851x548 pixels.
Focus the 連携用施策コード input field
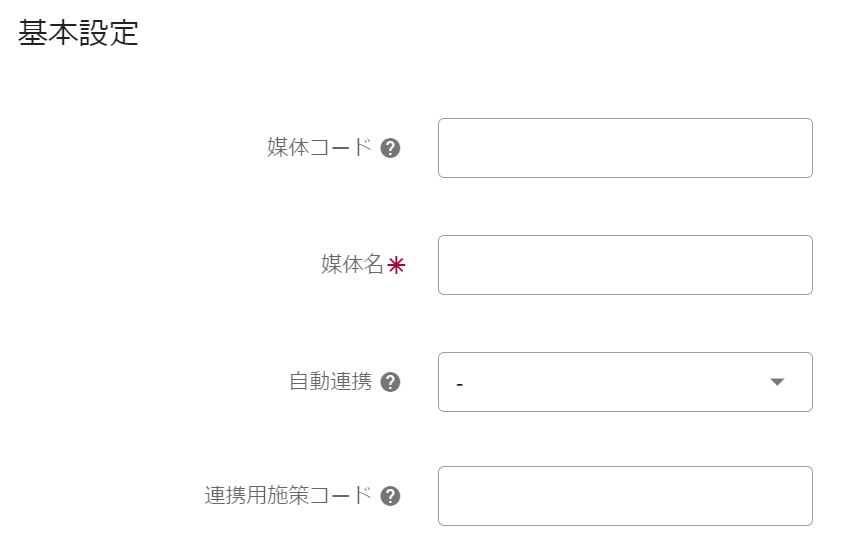pos(624,496)
